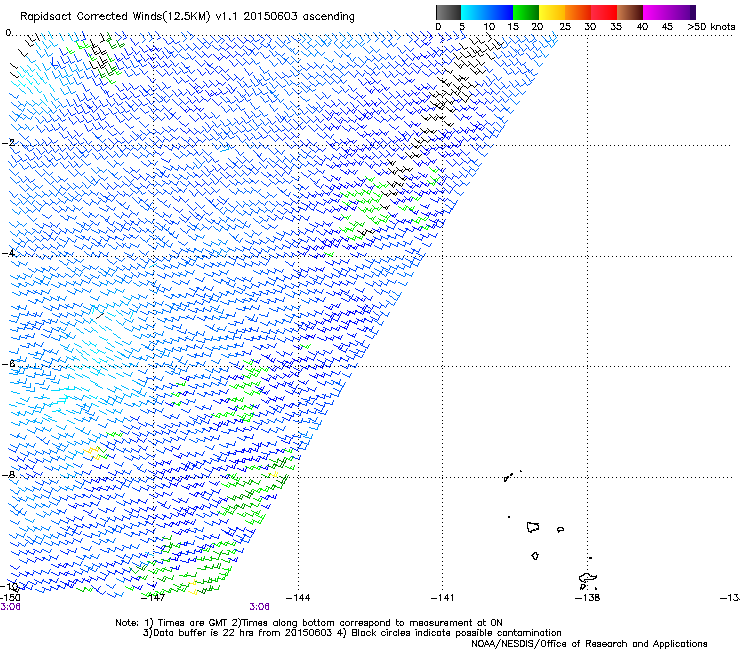Click the purple "3:08" time left of -144
The image size is (740, 650).
coord(260,607)
